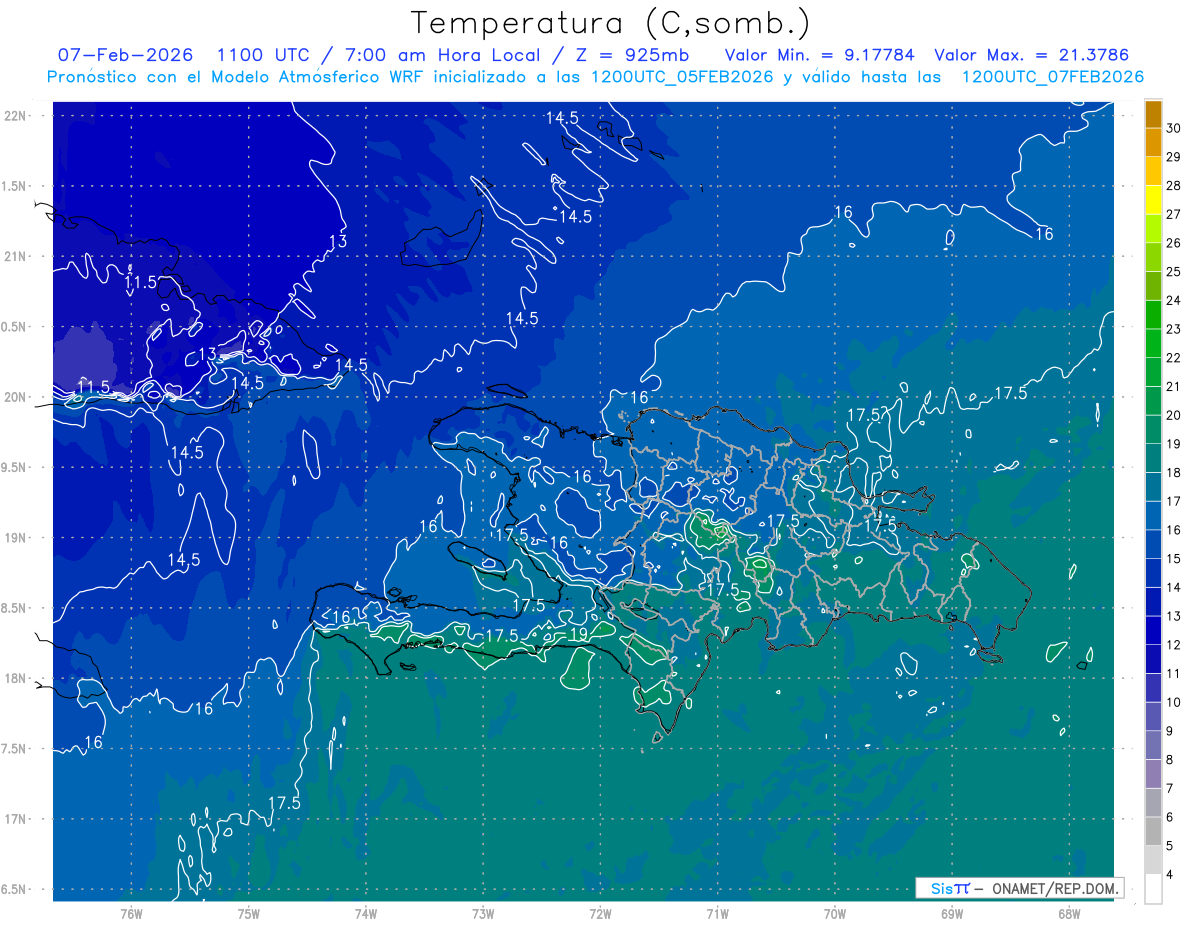Click the white swatch at the scale's bottom
Image resolution: width=1200 pixels, height=927 pixels.
(x=1153, y=888)
